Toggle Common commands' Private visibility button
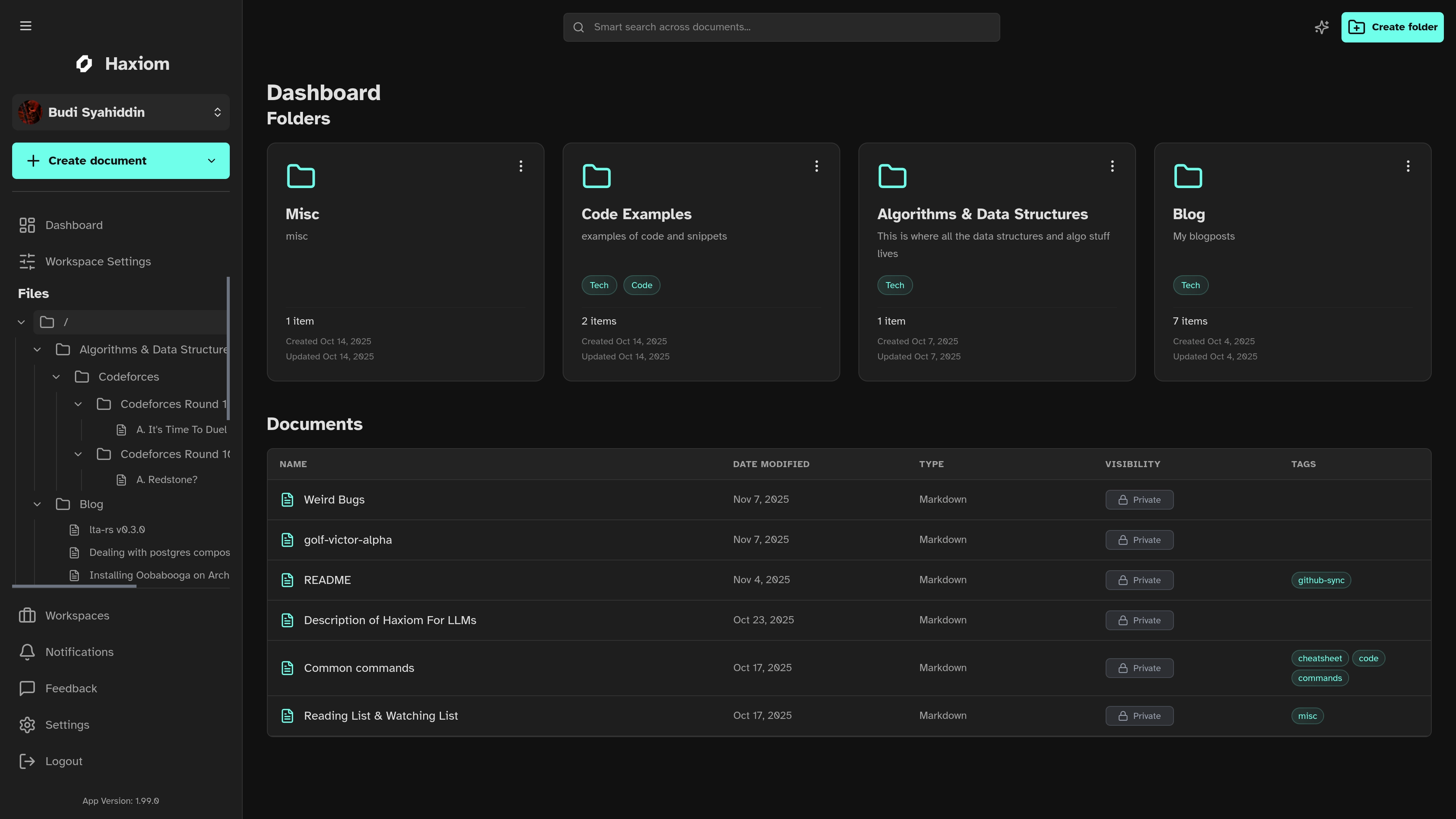 (x=1139, y=668)
